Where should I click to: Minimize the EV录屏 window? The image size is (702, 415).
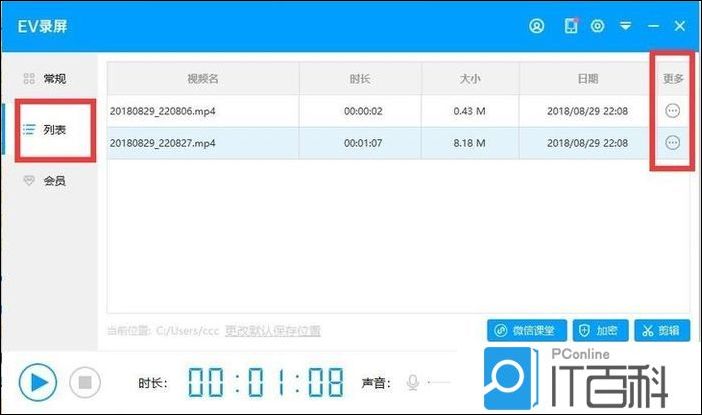[x=653, y=26]
